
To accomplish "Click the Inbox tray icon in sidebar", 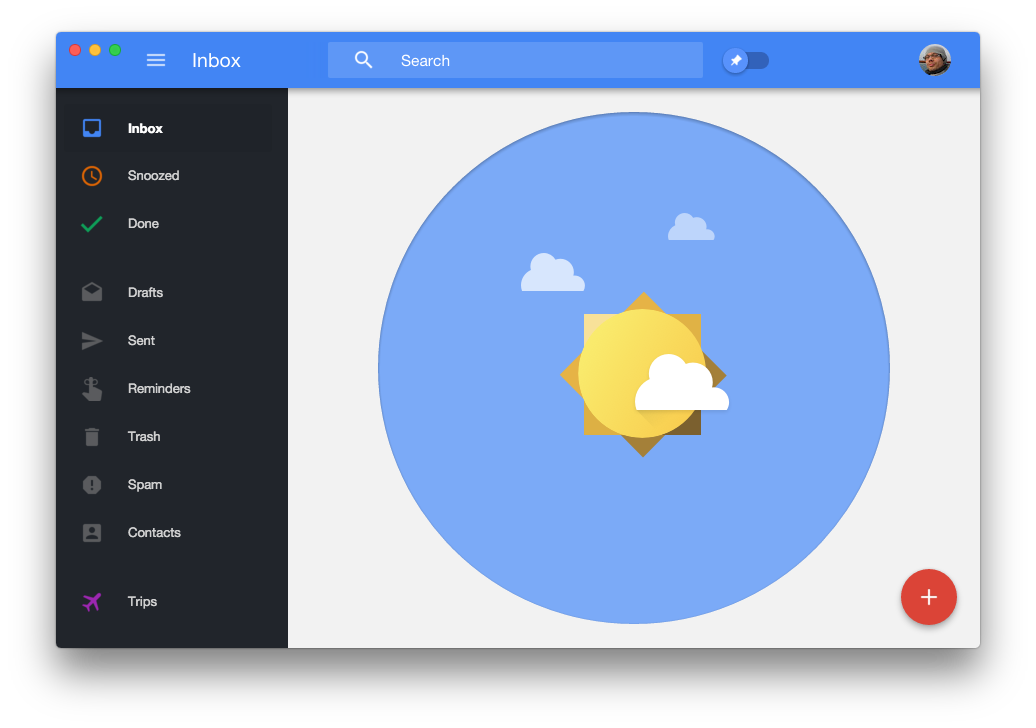I will tap(92, 127).
